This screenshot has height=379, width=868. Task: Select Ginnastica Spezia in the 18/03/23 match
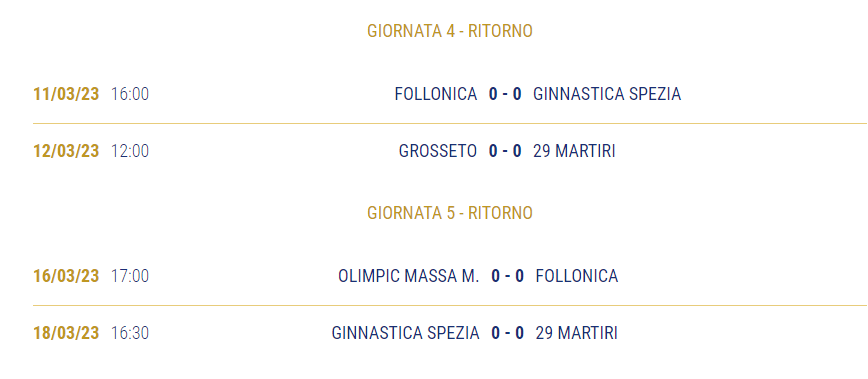tap(405, 333)
